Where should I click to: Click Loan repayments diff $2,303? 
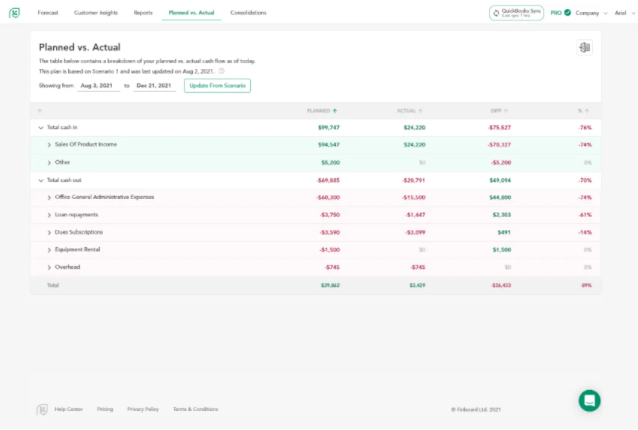(502, 215)
